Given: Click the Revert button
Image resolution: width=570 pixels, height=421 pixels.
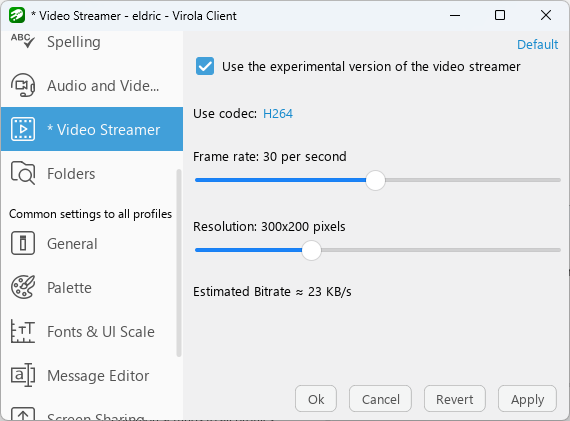Looking at the screenshot, I should [x=455, y=399].
